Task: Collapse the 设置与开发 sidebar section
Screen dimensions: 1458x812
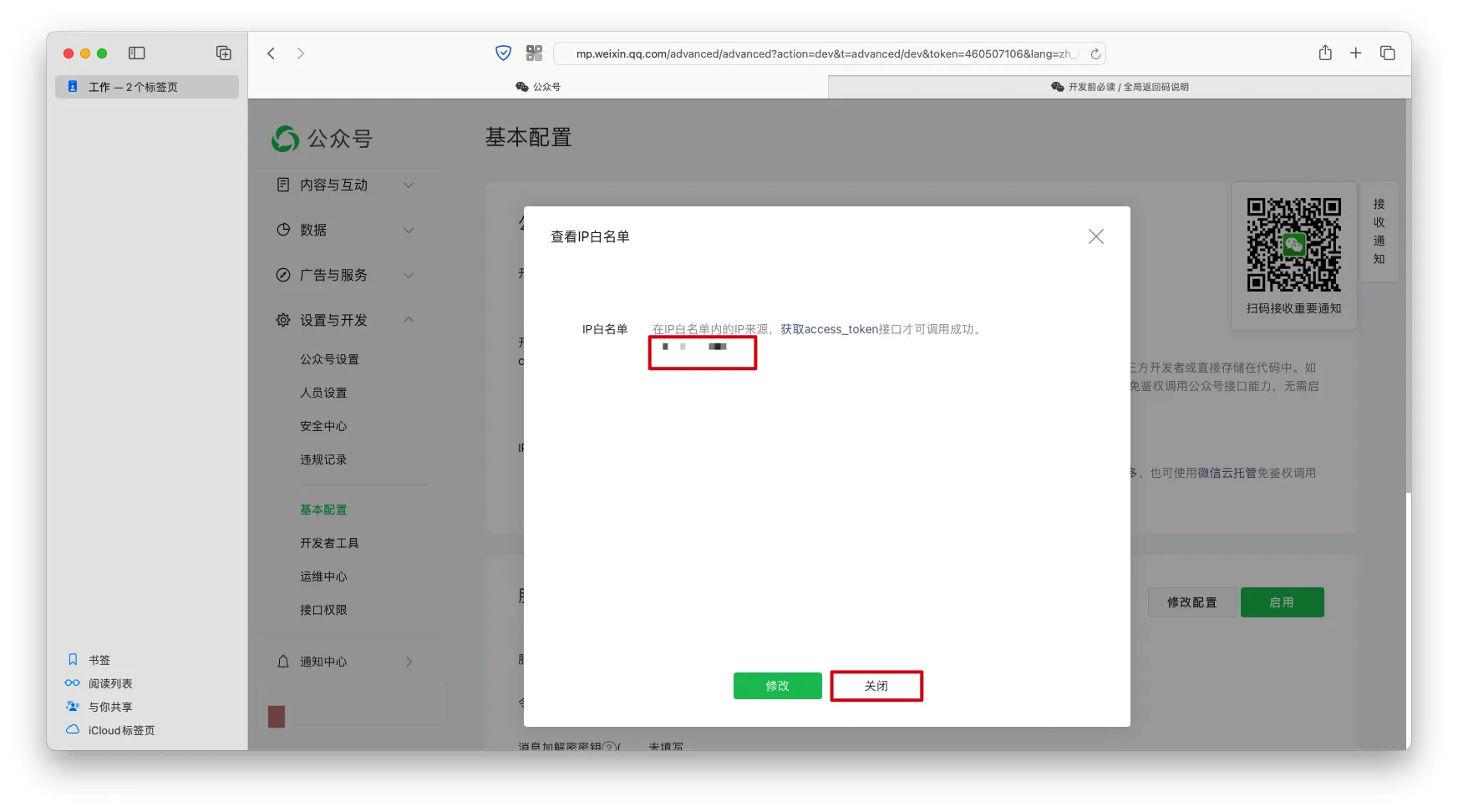Action: coord(344,321)
